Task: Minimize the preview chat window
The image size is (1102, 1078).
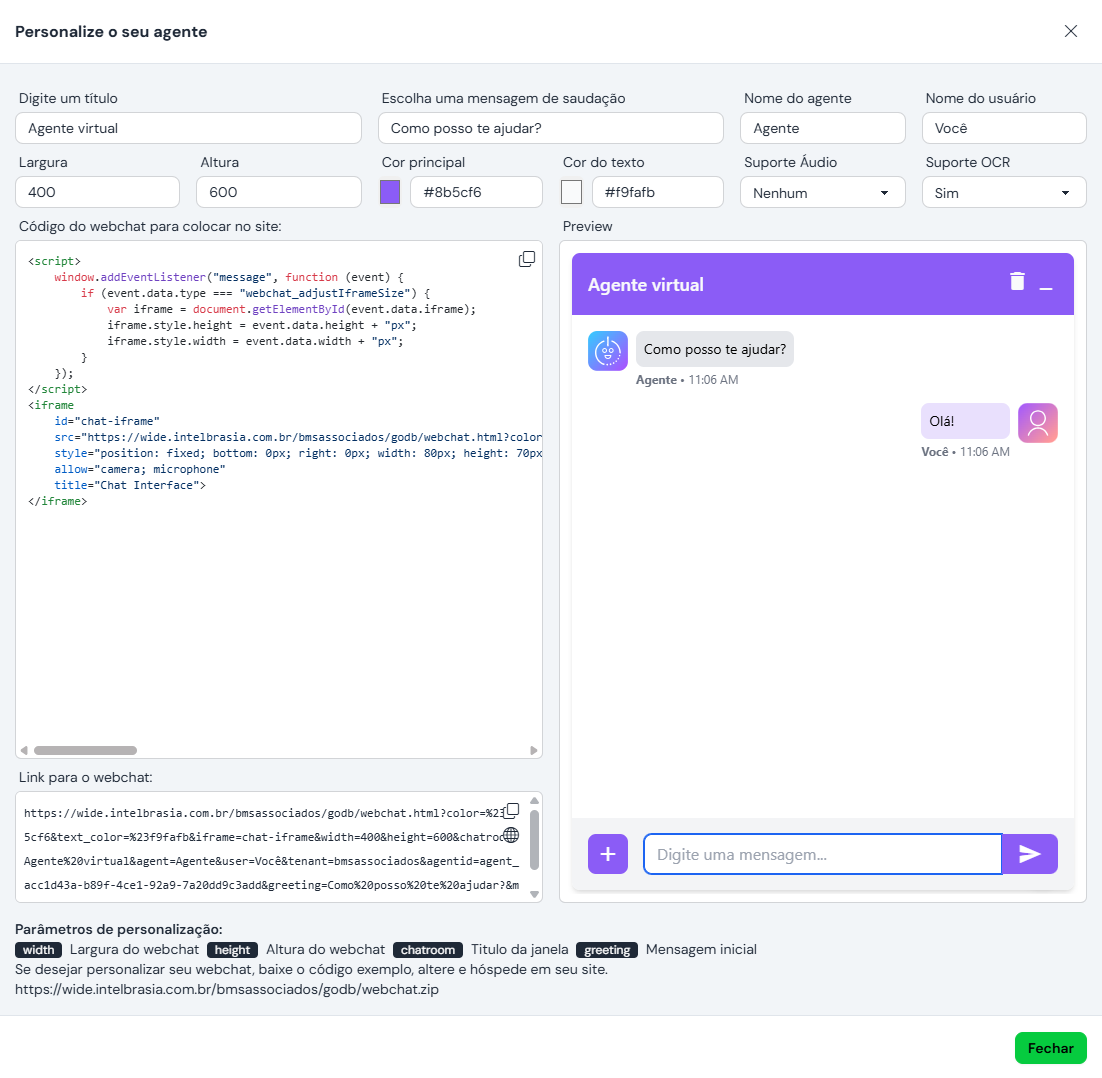Action: pos(1046,288)
